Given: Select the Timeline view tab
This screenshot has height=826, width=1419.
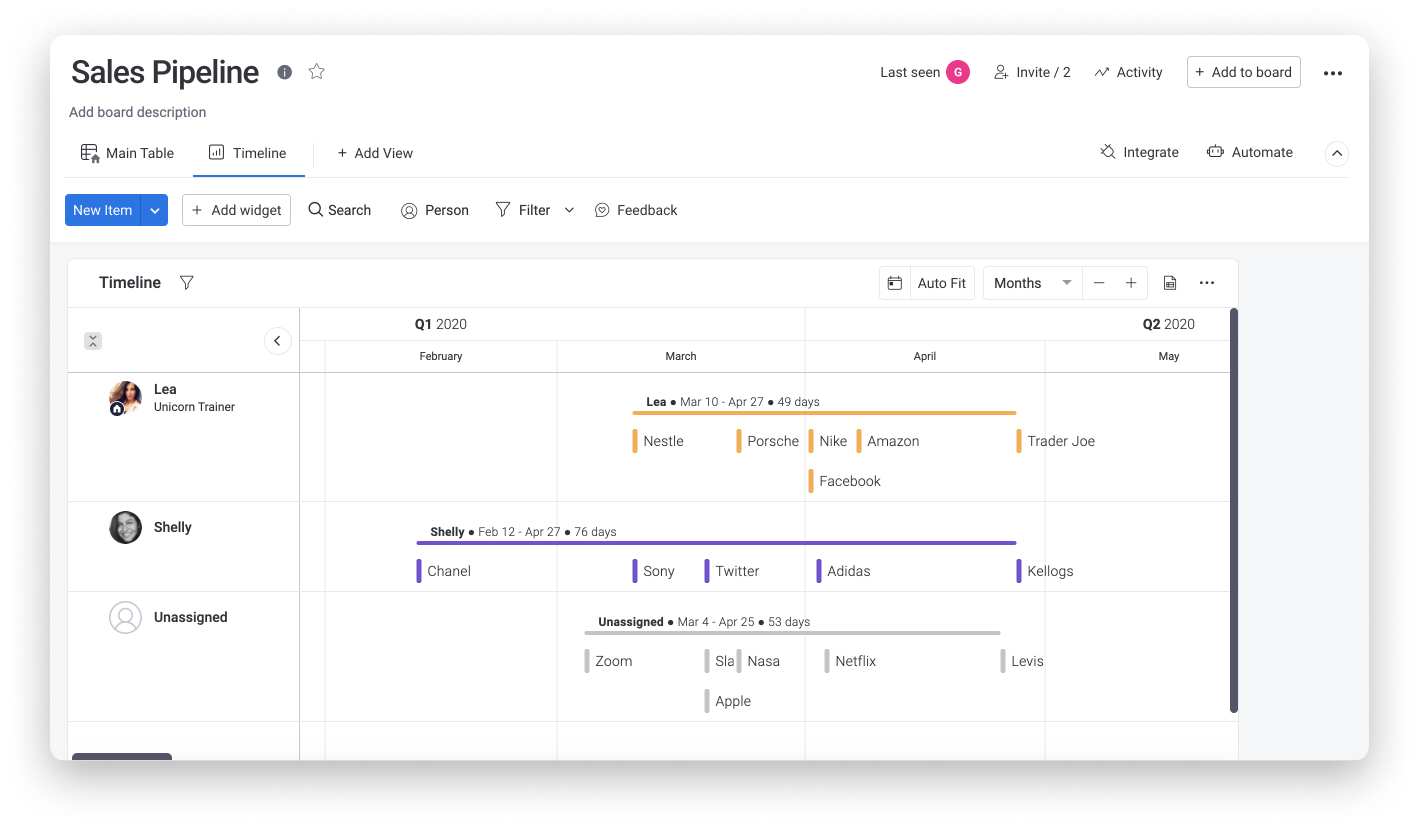Looking at the screenshot, I should (248, 153).
